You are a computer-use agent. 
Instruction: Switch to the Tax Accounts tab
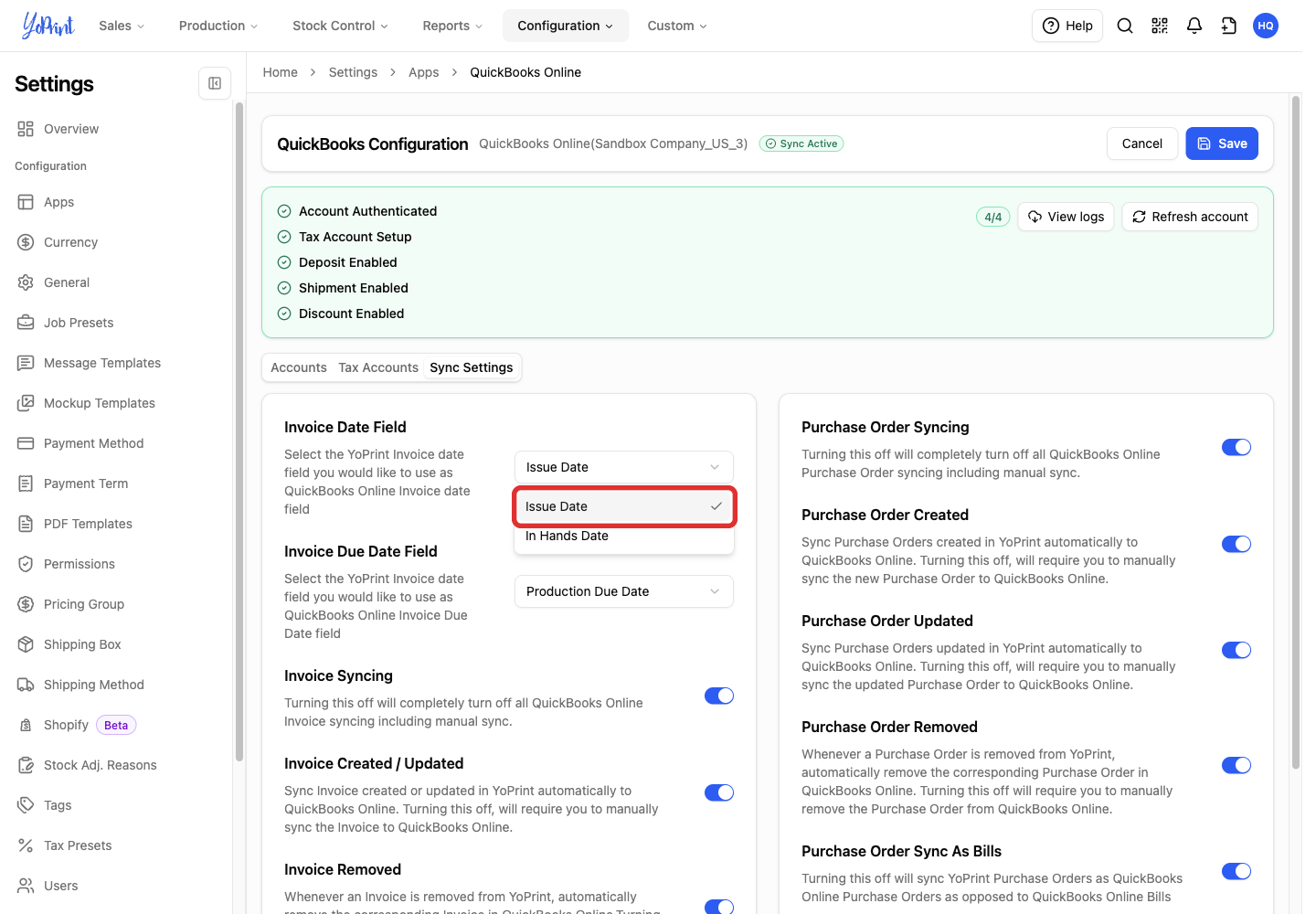coord(378,367)
